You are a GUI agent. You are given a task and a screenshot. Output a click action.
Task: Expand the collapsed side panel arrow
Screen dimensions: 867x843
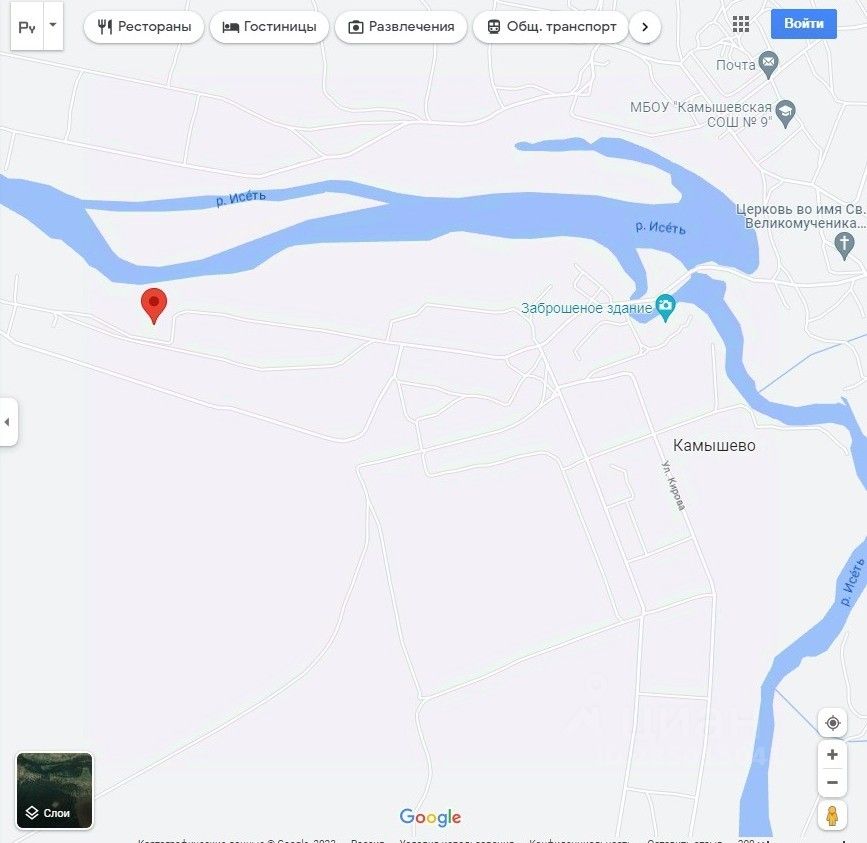click(x=8, y=422)
